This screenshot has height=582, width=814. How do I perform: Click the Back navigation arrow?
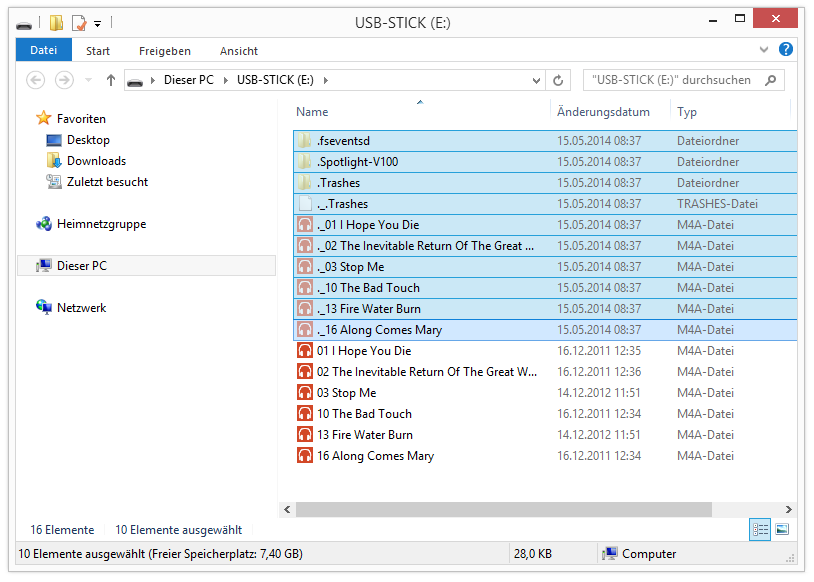click(36, 80)
